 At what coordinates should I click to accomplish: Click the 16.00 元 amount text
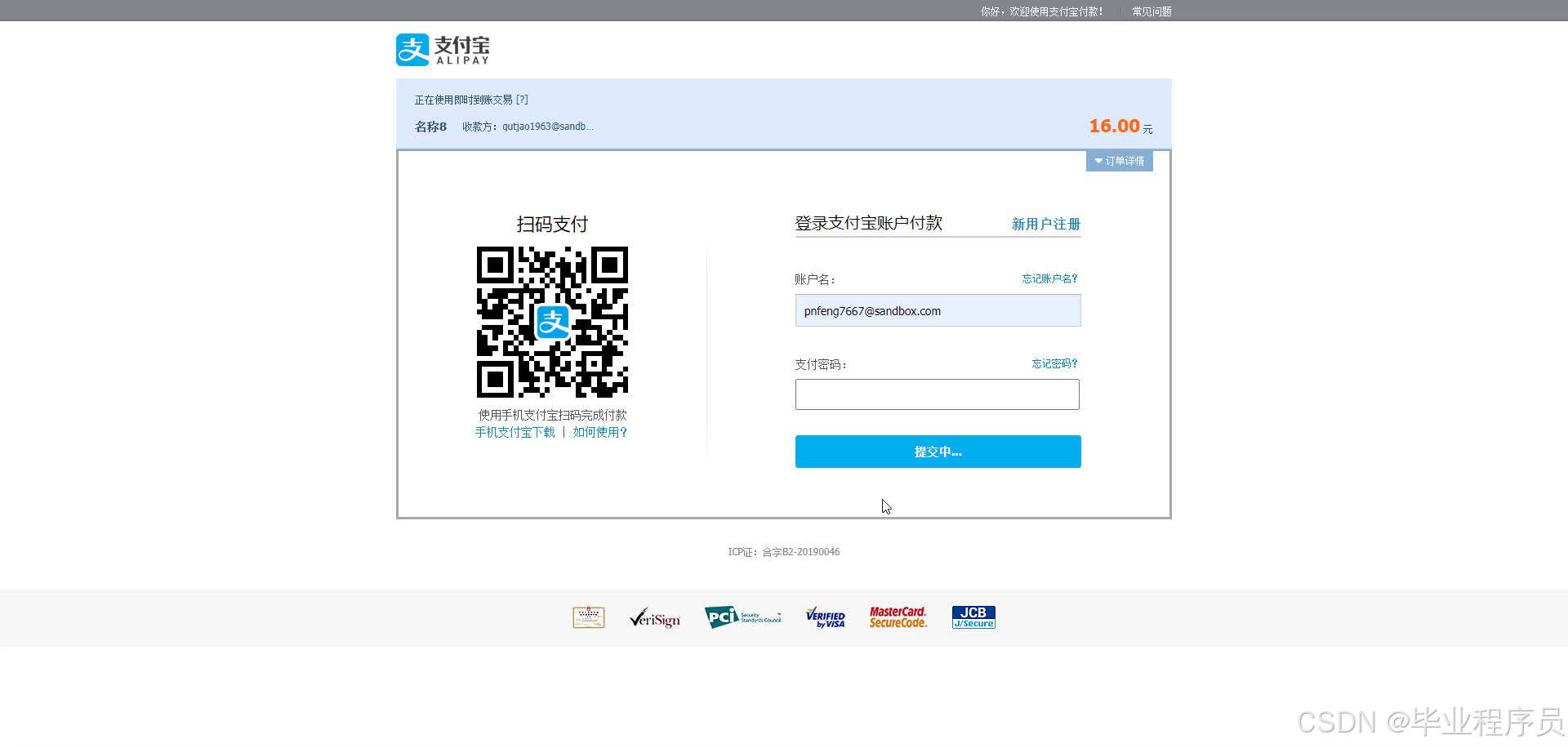[1120, 127]
